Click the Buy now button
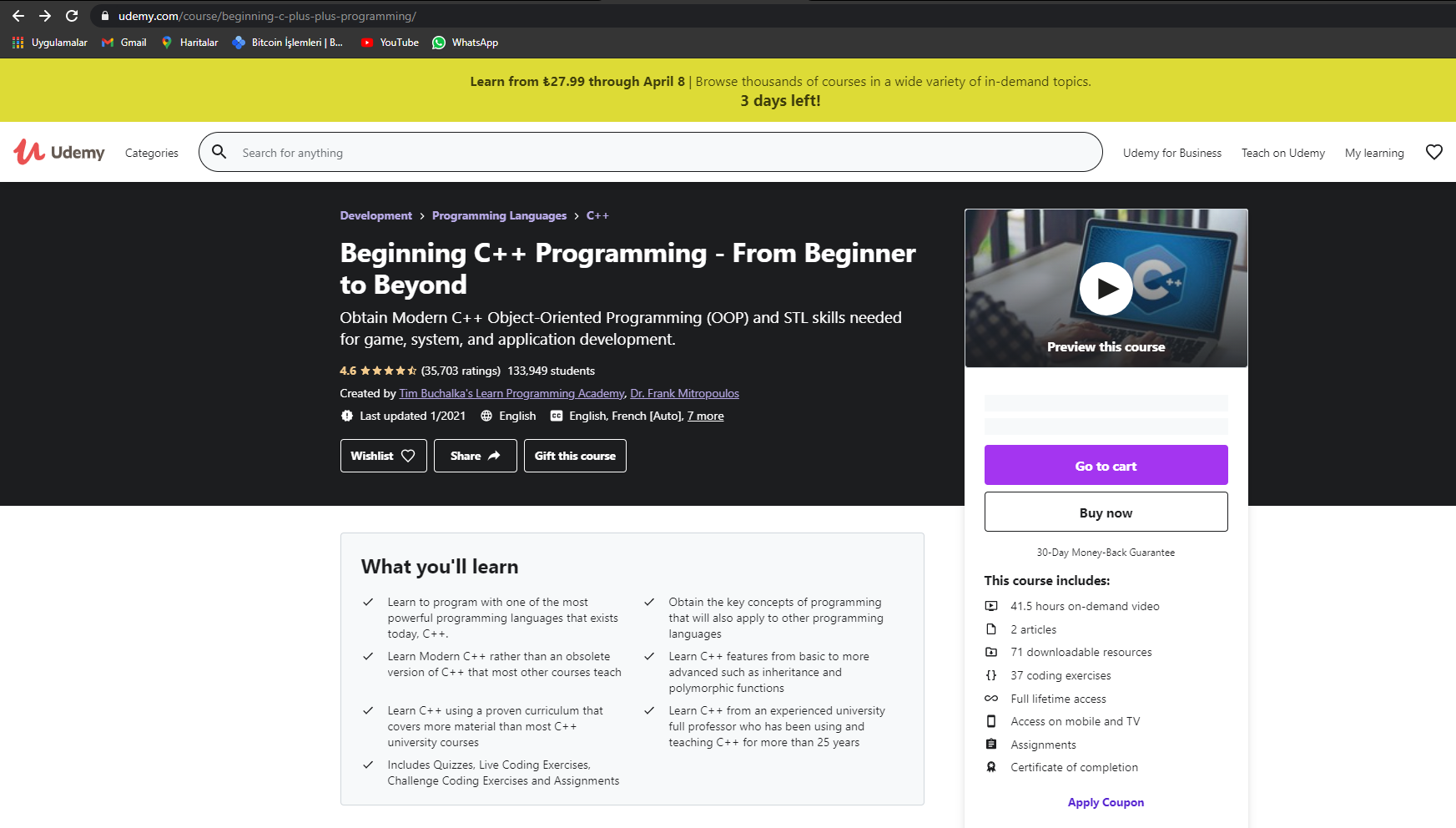This screenshot has height=828, width=1456. (1106, 512)
